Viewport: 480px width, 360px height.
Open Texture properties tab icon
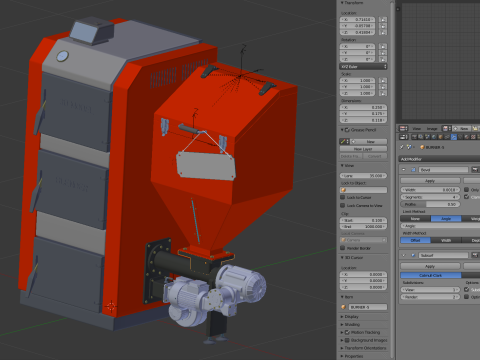(473, 137)
